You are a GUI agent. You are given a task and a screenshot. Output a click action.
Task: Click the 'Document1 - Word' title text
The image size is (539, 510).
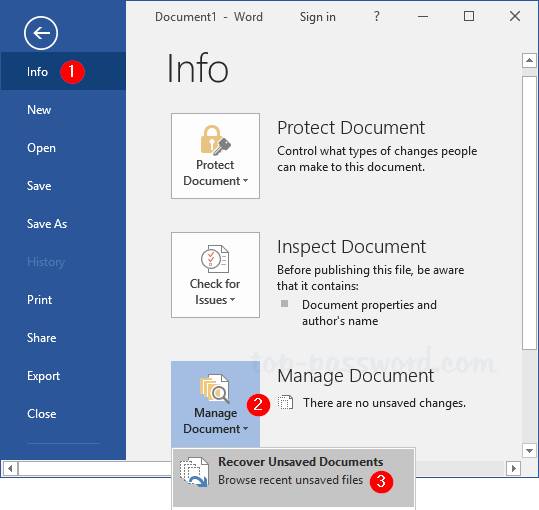(x=209, y=16)
